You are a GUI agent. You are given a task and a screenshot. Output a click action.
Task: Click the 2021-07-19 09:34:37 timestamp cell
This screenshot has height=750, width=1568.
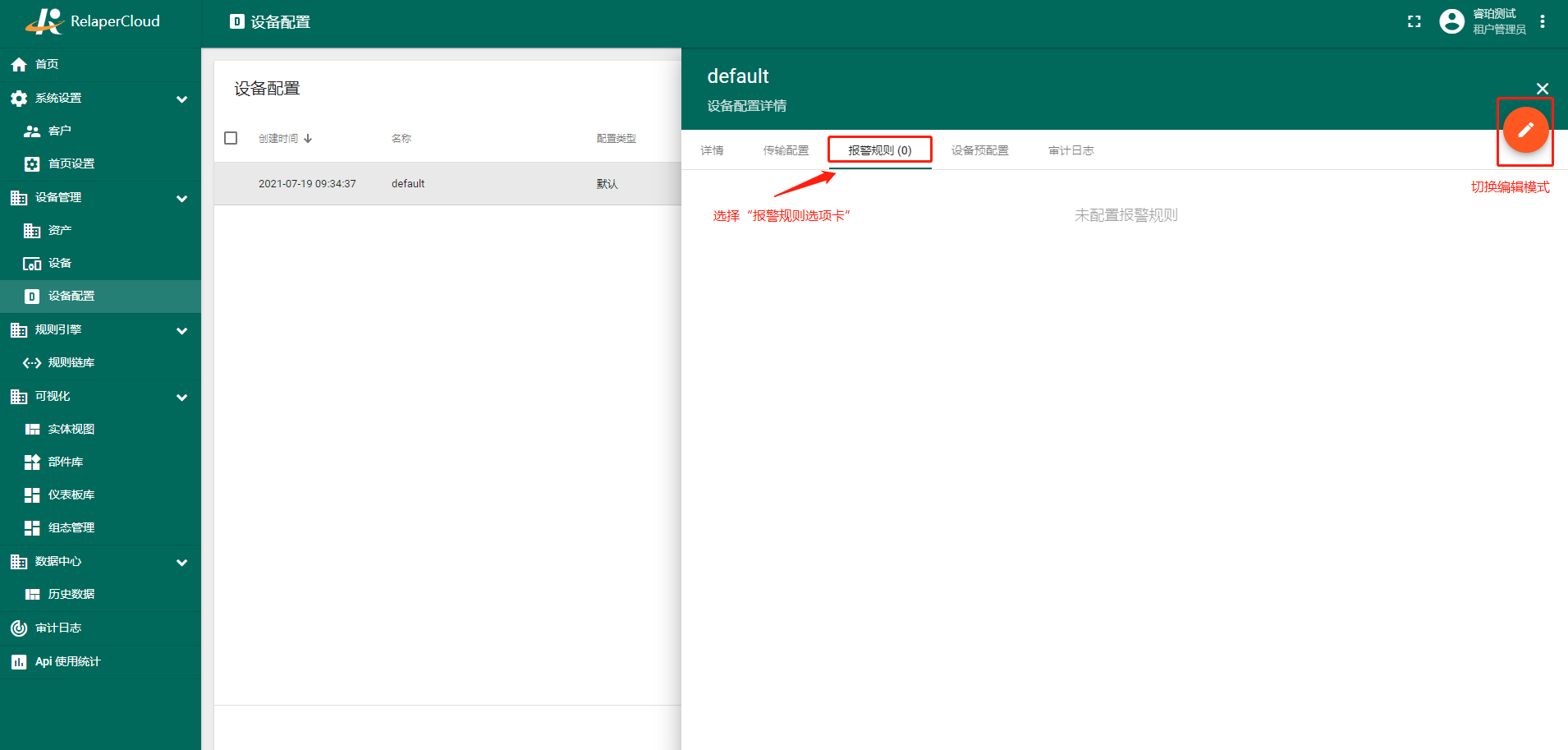[x=307, y=184]
